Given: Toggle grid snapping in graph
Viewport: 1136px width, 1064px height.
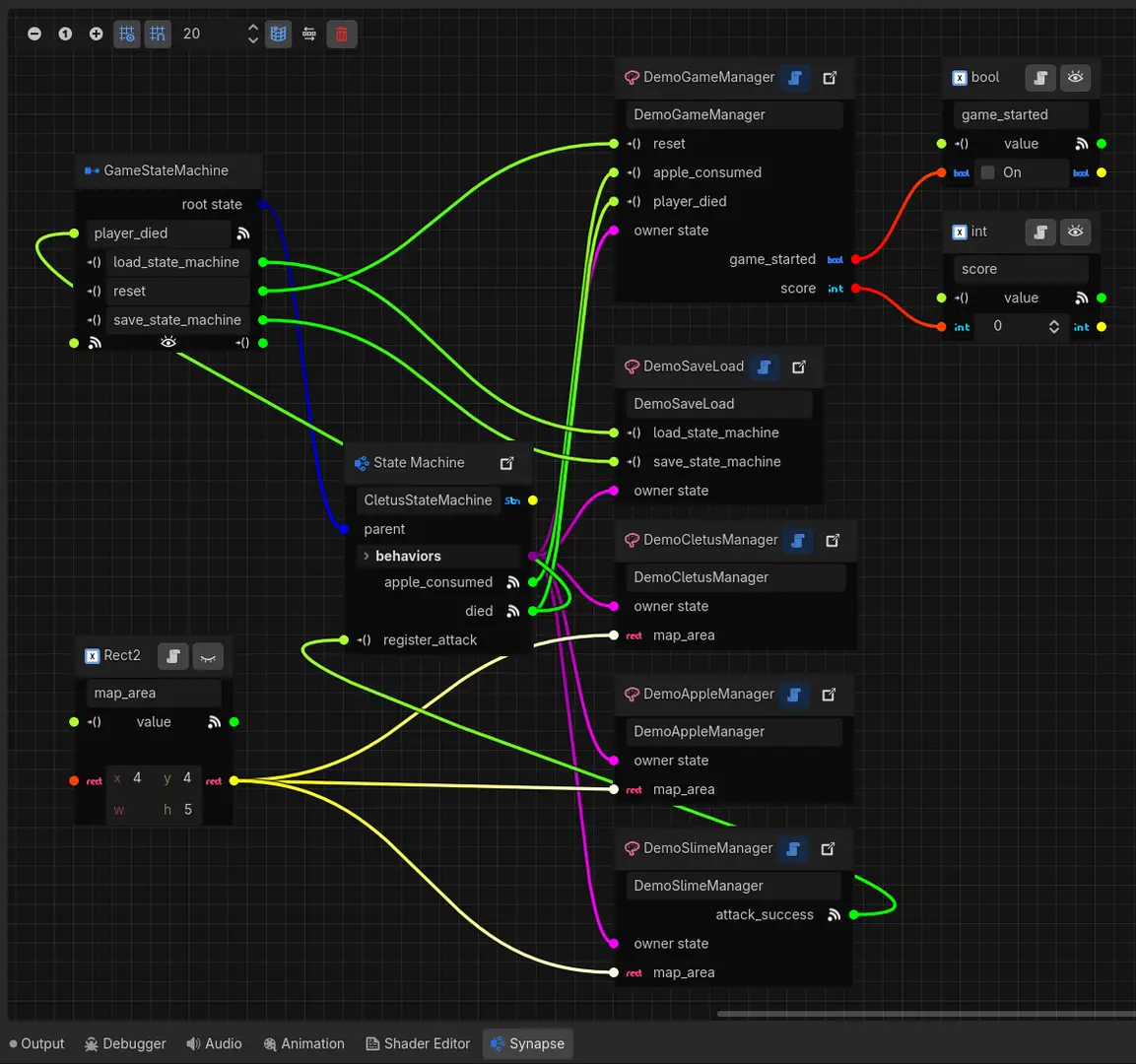Looking at the screenshot, I should click(x=158, y=34).
